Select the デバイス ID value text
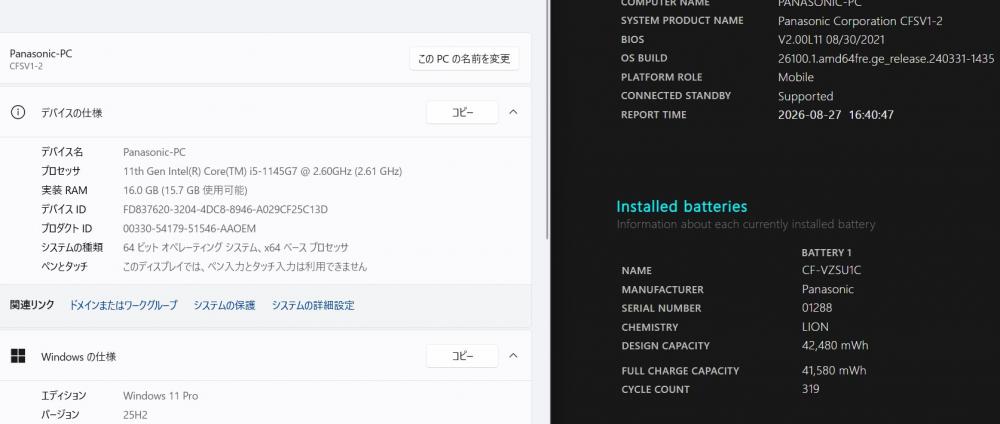Viewport: 1000px width, 424px height. point(225,209)
